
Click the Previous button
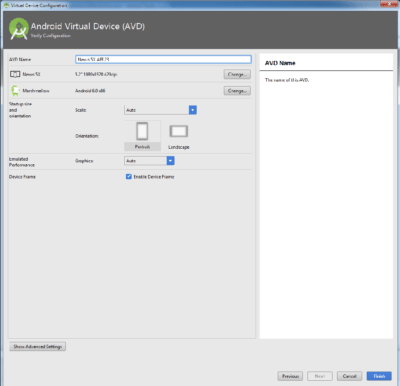coord(290,376)
